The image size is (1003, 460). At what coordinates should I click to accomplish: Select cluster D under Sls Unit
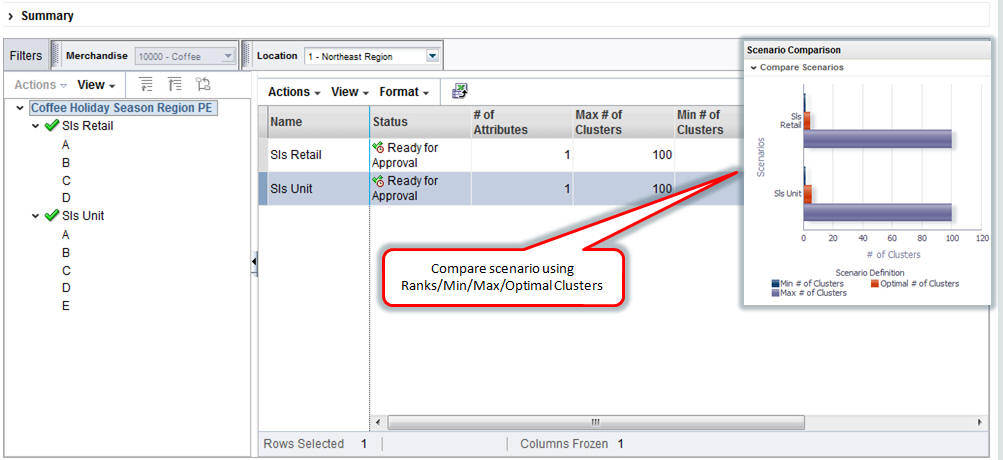pos(66,288)
